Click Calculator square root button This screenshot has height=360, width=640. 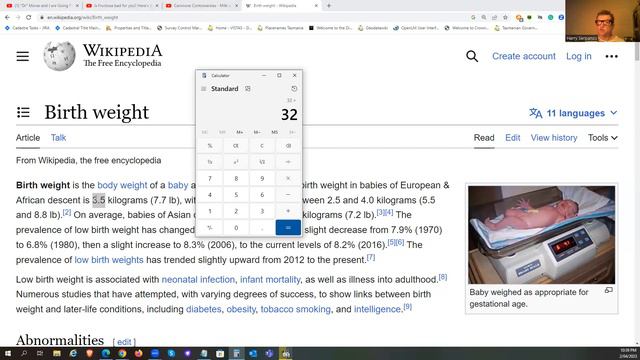(x=262, y=162)
